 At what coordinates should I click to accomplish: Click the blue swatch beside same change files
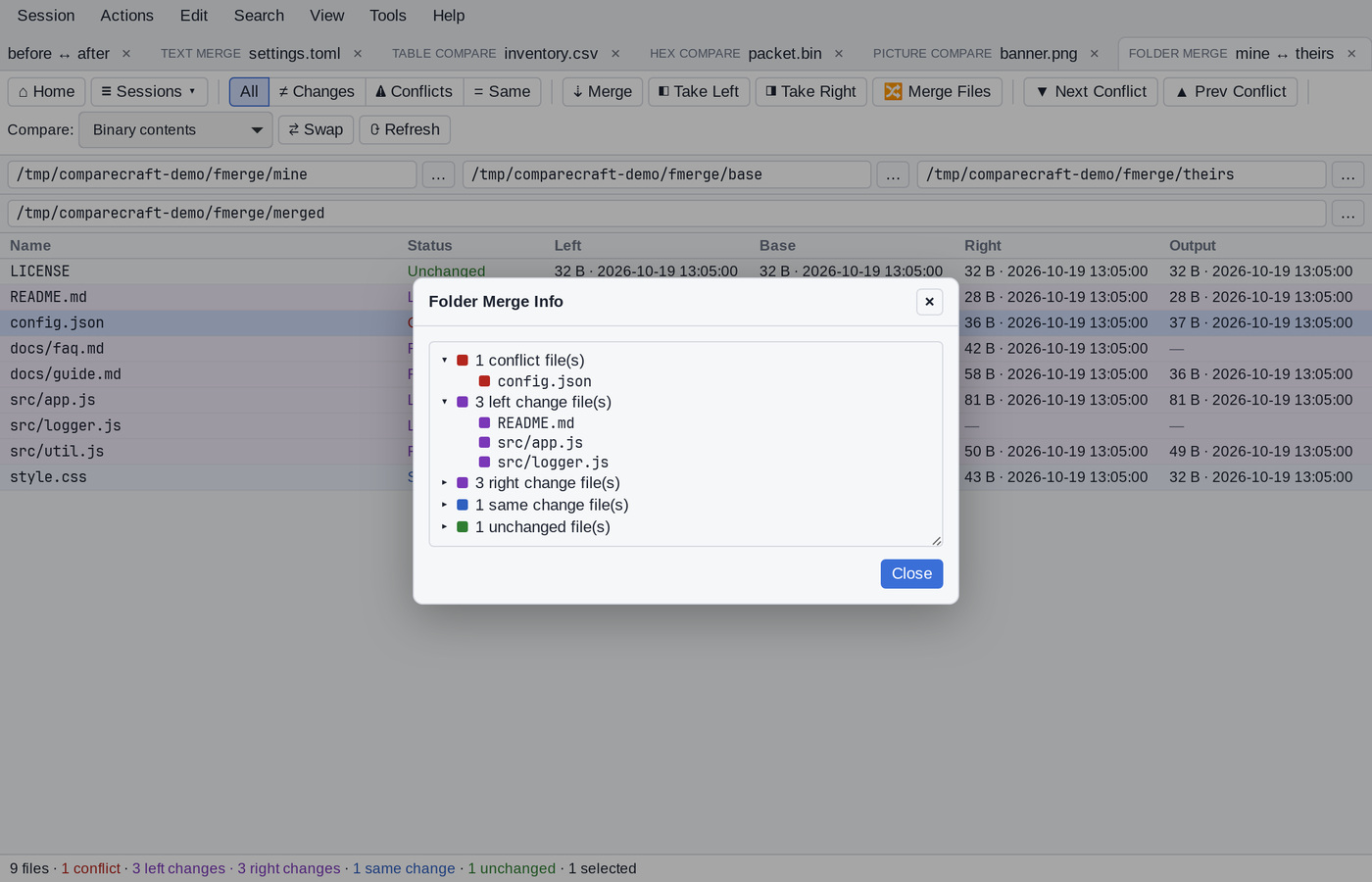point(463,505)
